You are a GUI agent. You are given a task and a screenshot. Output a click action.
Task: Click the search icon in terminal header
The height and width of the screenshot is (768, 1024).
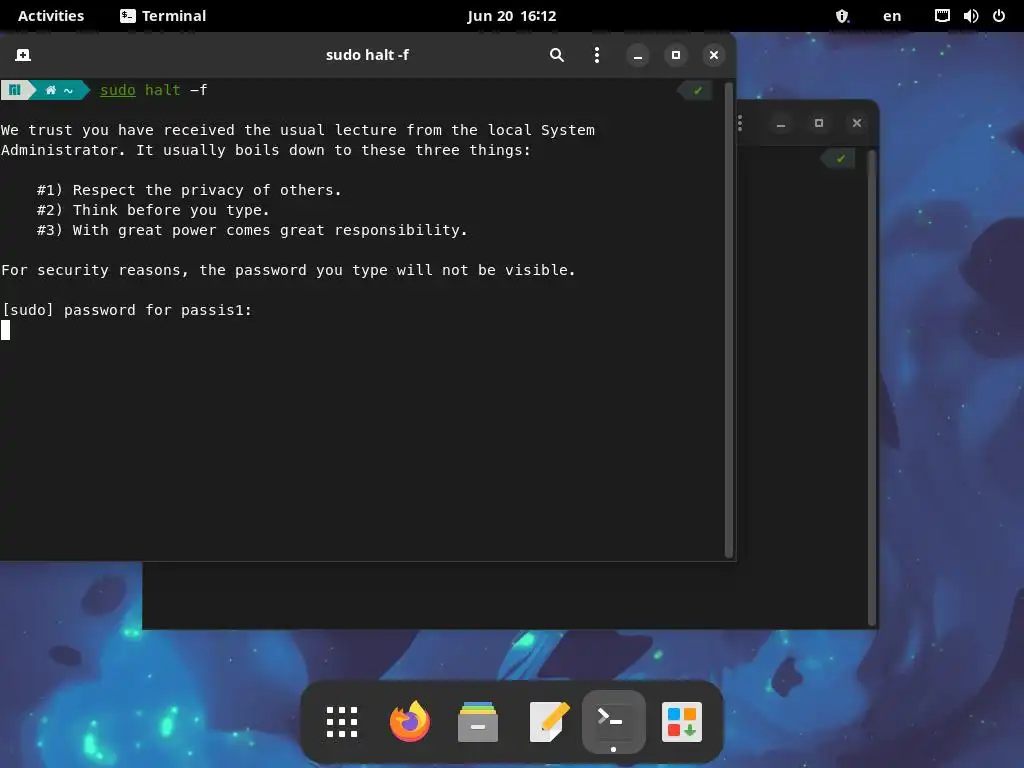point(556,55)
